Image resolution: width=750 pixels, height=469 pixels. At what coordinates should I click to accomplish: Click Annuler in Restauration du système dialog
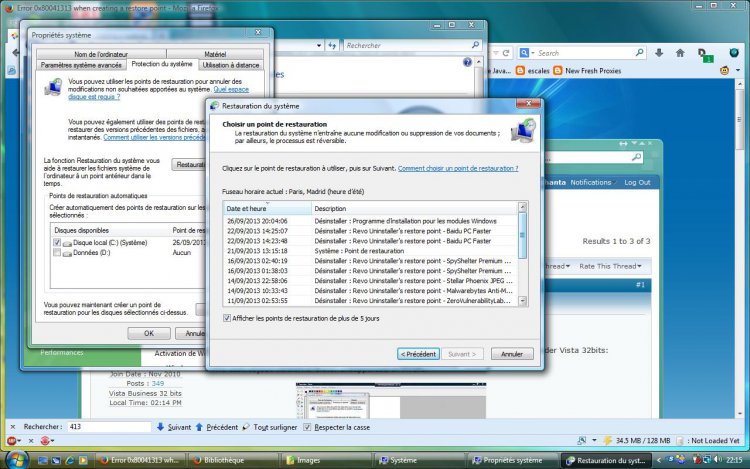(512, 354)
